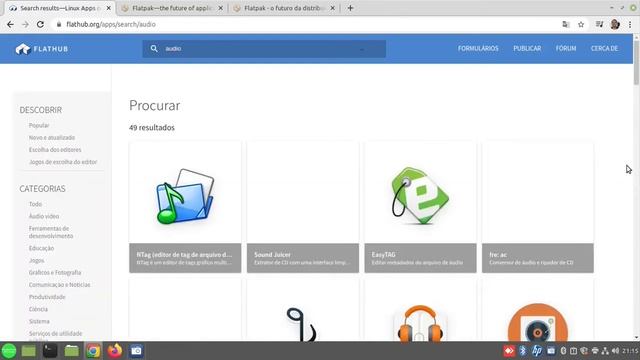The width and height of the screenshot is (640, 360).
Task: Open the blue Bluetooth tray icon
Action: (523, 351)
